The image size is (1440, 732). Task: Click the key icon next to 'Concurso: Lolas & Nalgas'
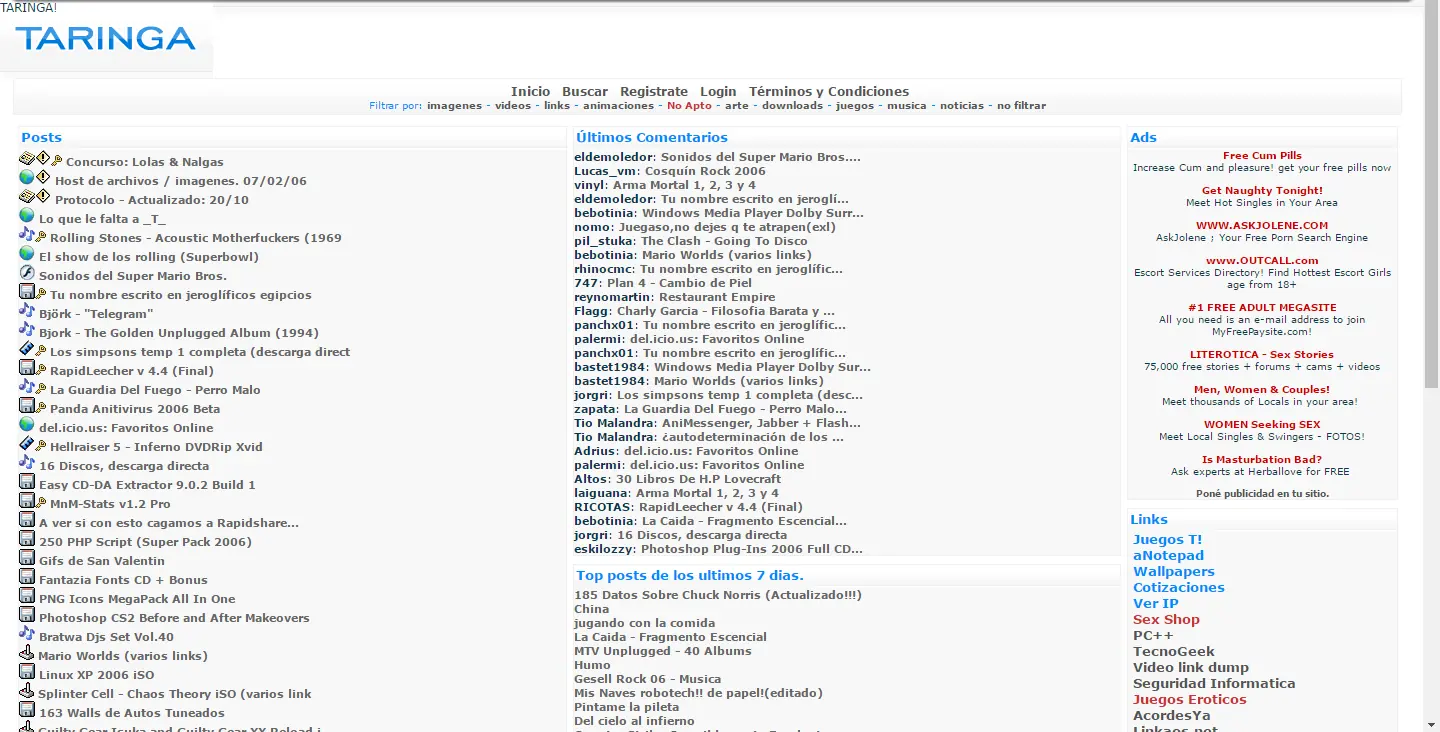[x=57, y=162]
